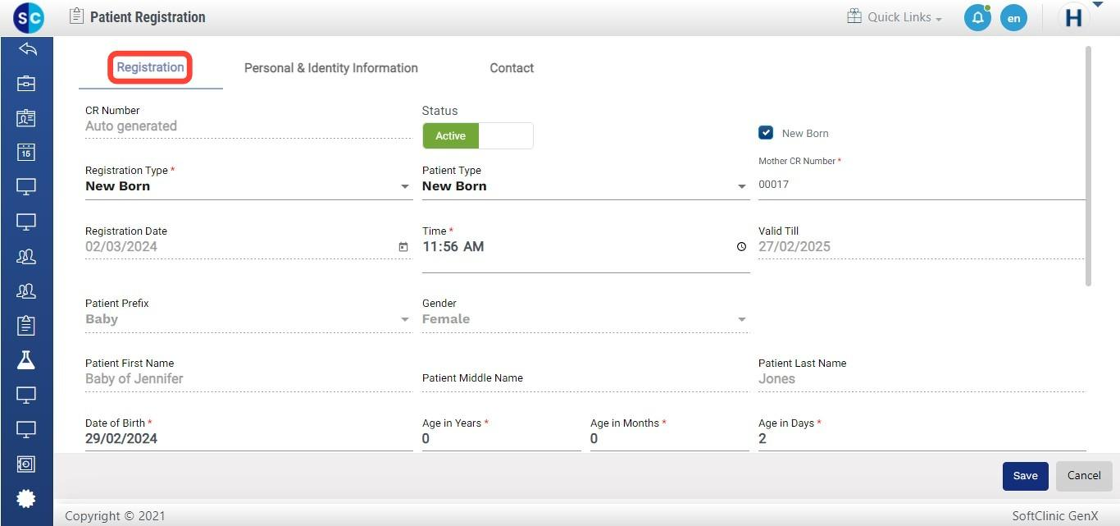1120x526 pixels.
Task: Click the Save button
Action: click(x=1025, y=476)
